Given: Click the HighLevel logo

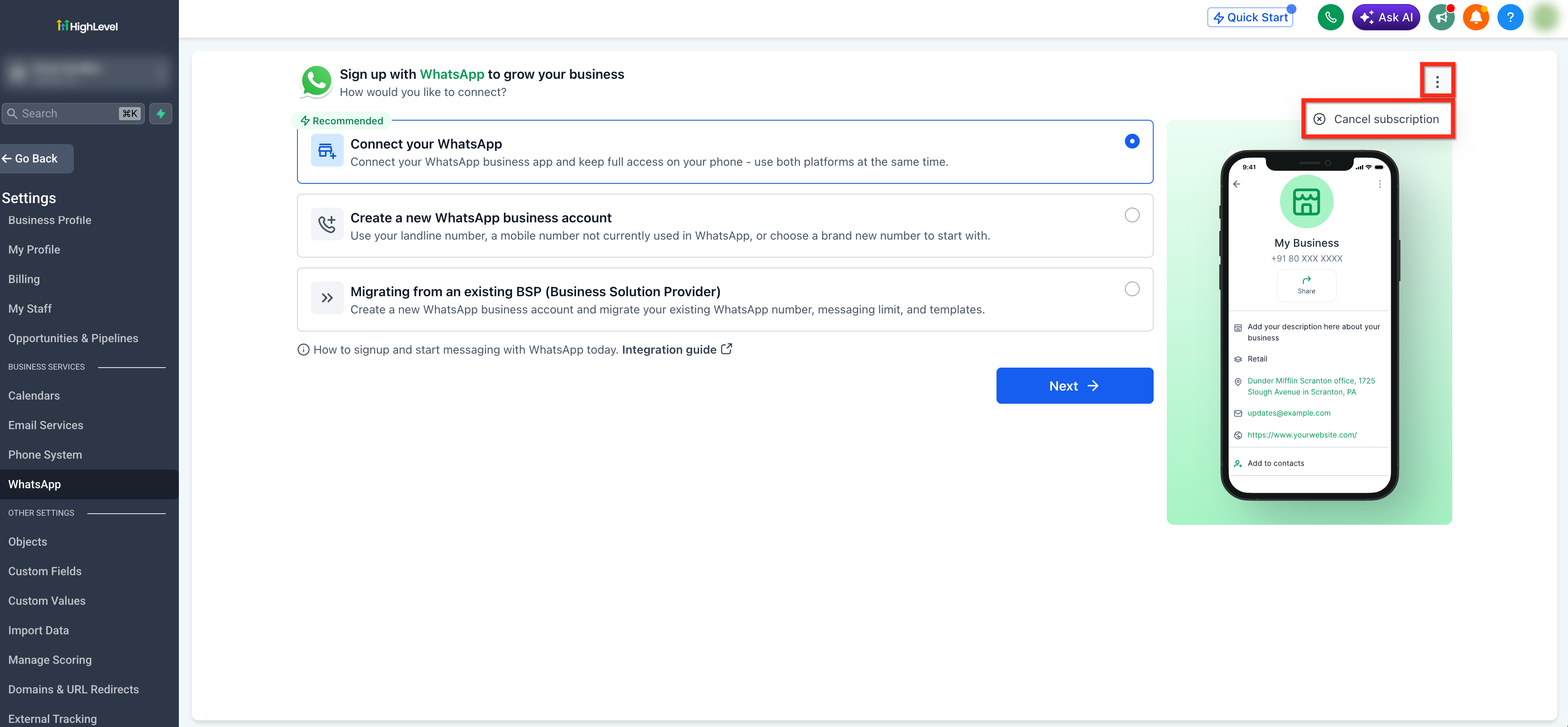Looking at the screenshot, I should click(x=87, y=26).
